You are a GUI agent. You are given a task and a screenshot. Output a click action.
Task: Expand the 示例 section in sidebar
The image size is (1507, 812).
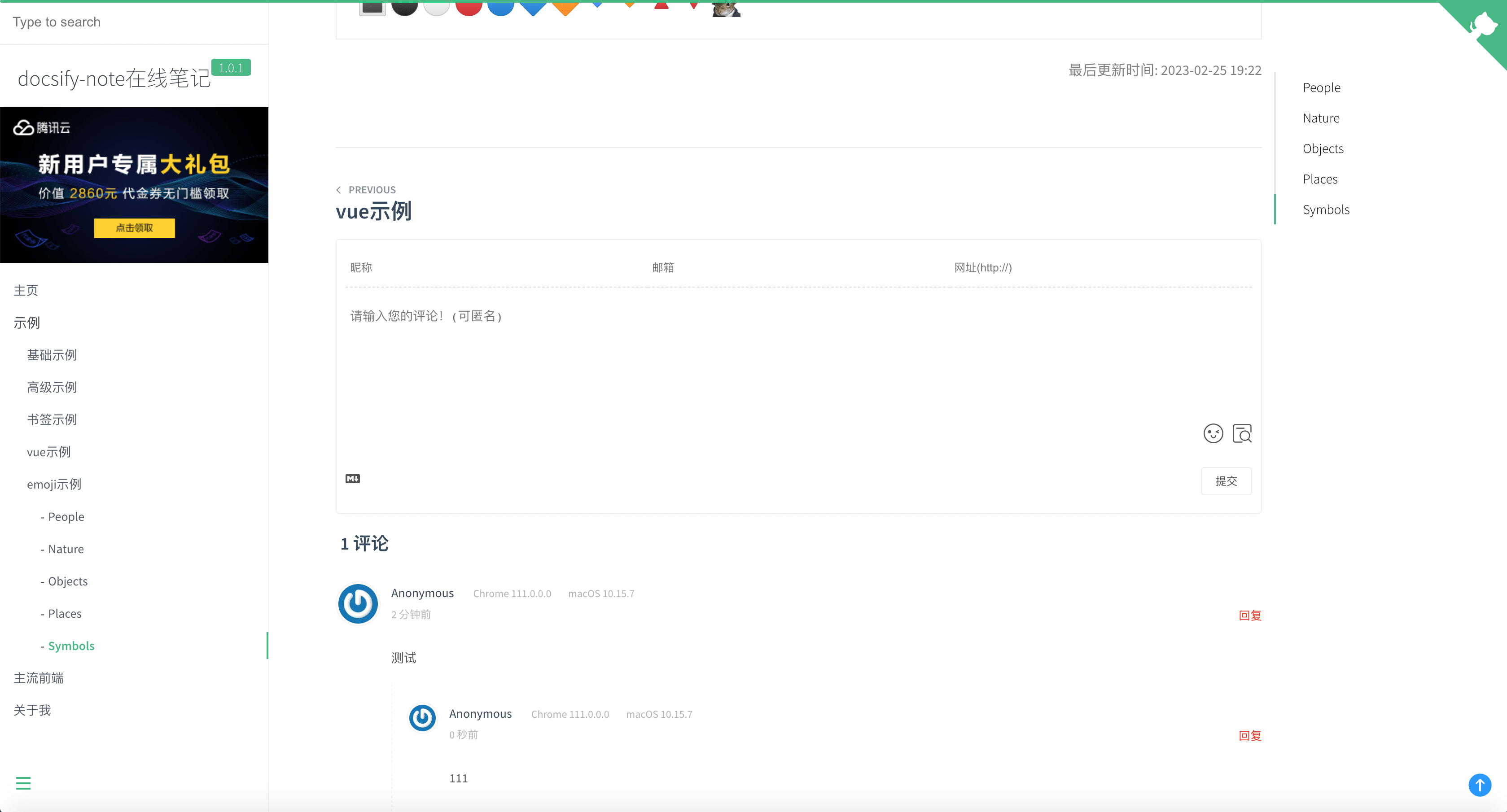pos(27,322)
